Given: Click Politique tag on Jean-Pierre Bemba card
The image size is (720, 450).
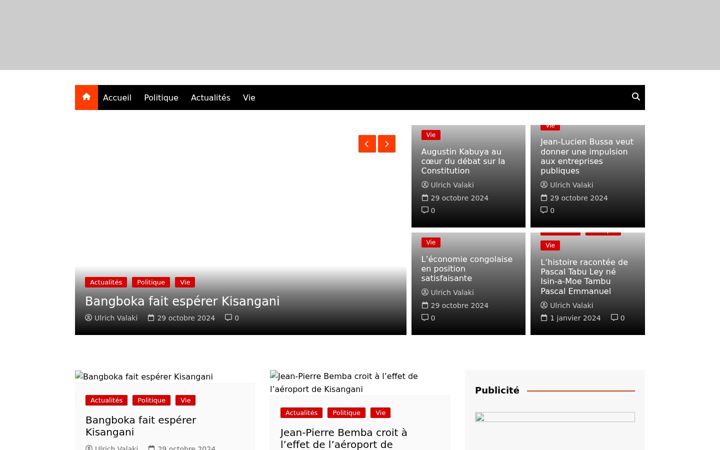Looking at the screenshot, I should (x=346, y=413).
